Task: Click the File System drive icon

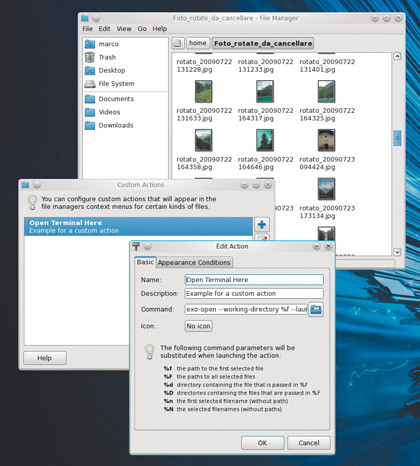Action: pyautogui.click(x=90, y=84)
